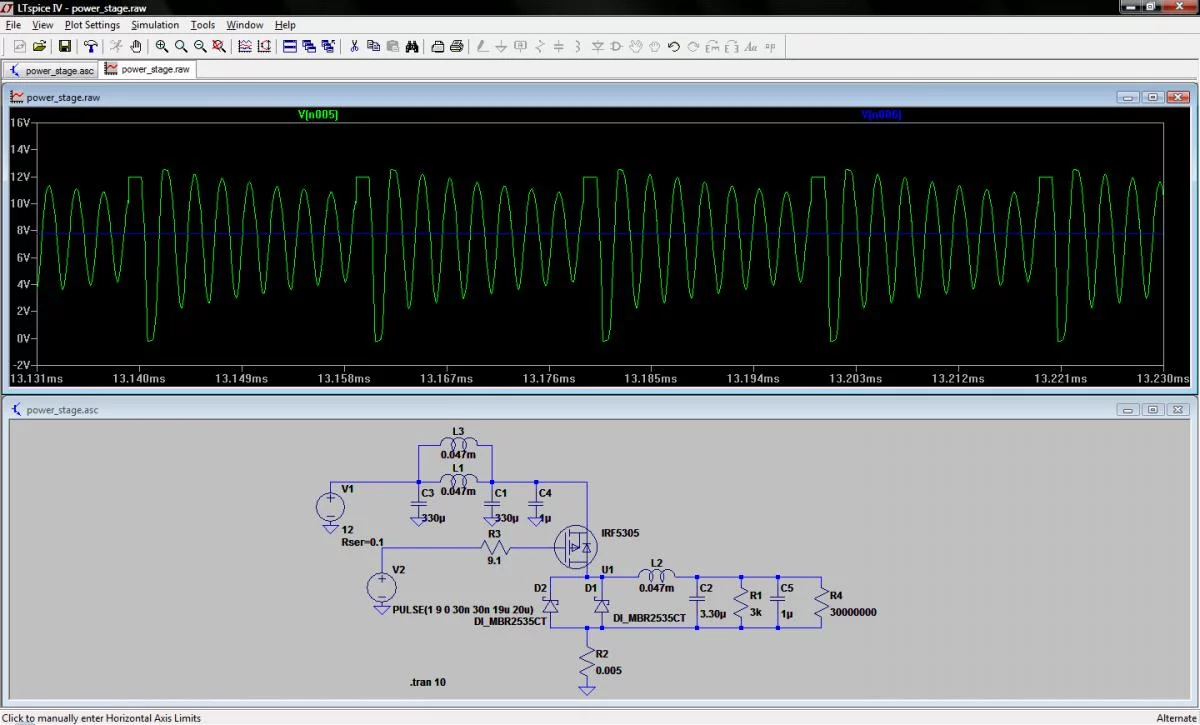Click the V(n005) green trace label
Screen dimensions: 1200x725
coord(318,115)
